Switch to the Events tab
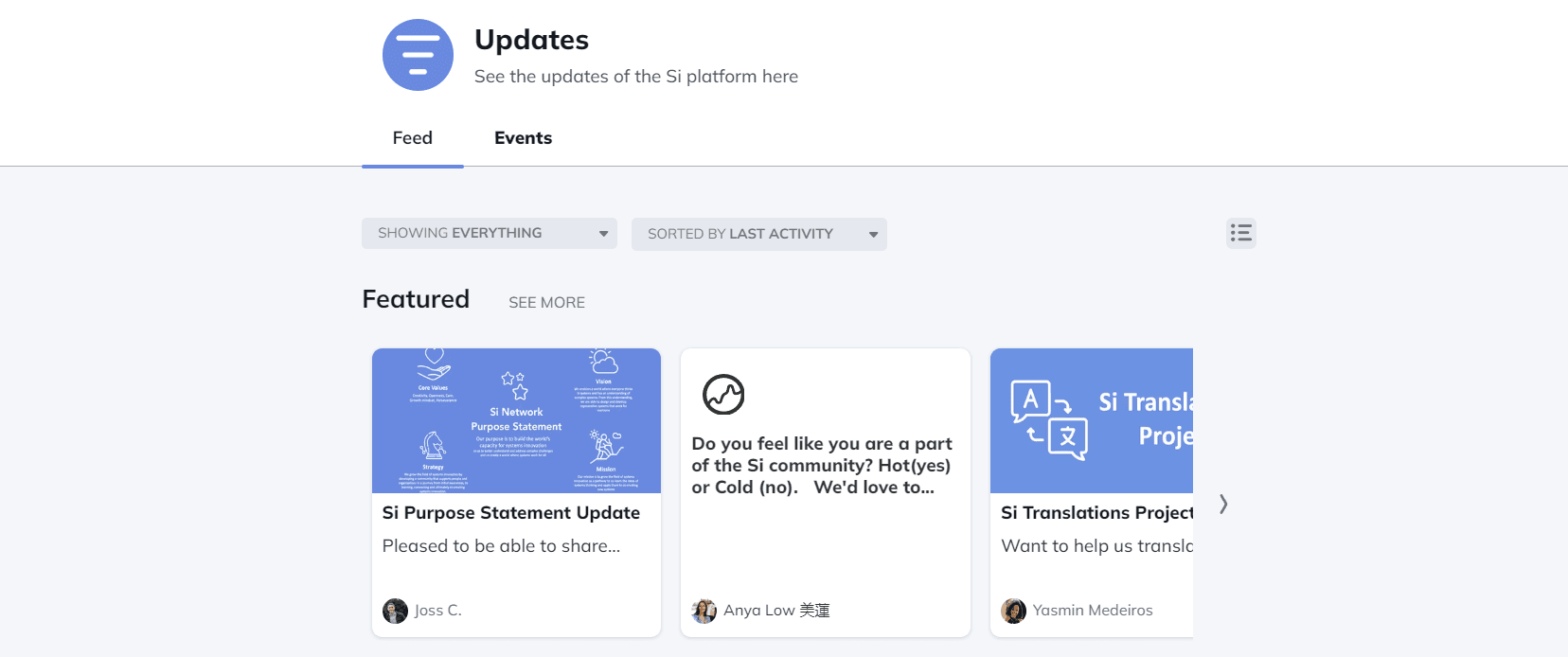The height and width of the screenshot is (657, 1568). pos(523,137)
